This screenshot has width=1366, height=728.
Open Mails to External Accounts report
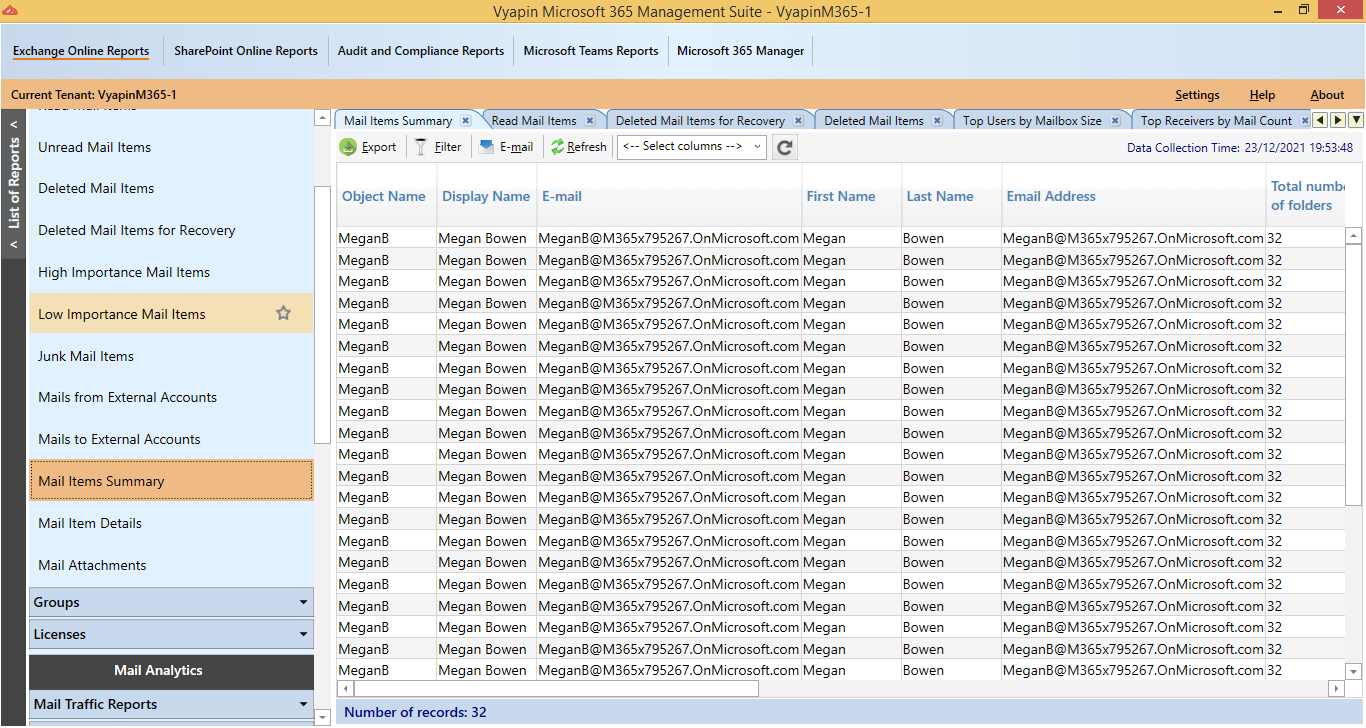point(171,439)
